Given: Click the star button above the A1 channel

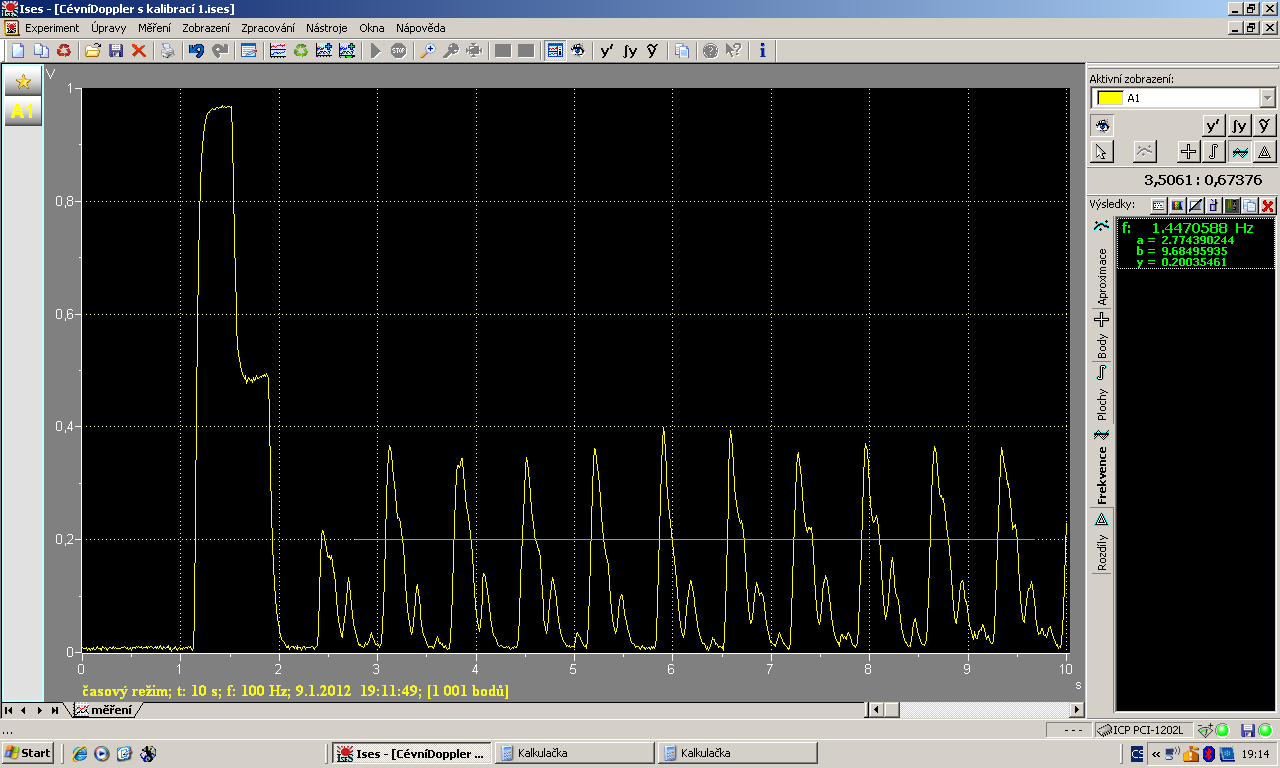Looking at the screenshot, I should click(23, 82).
